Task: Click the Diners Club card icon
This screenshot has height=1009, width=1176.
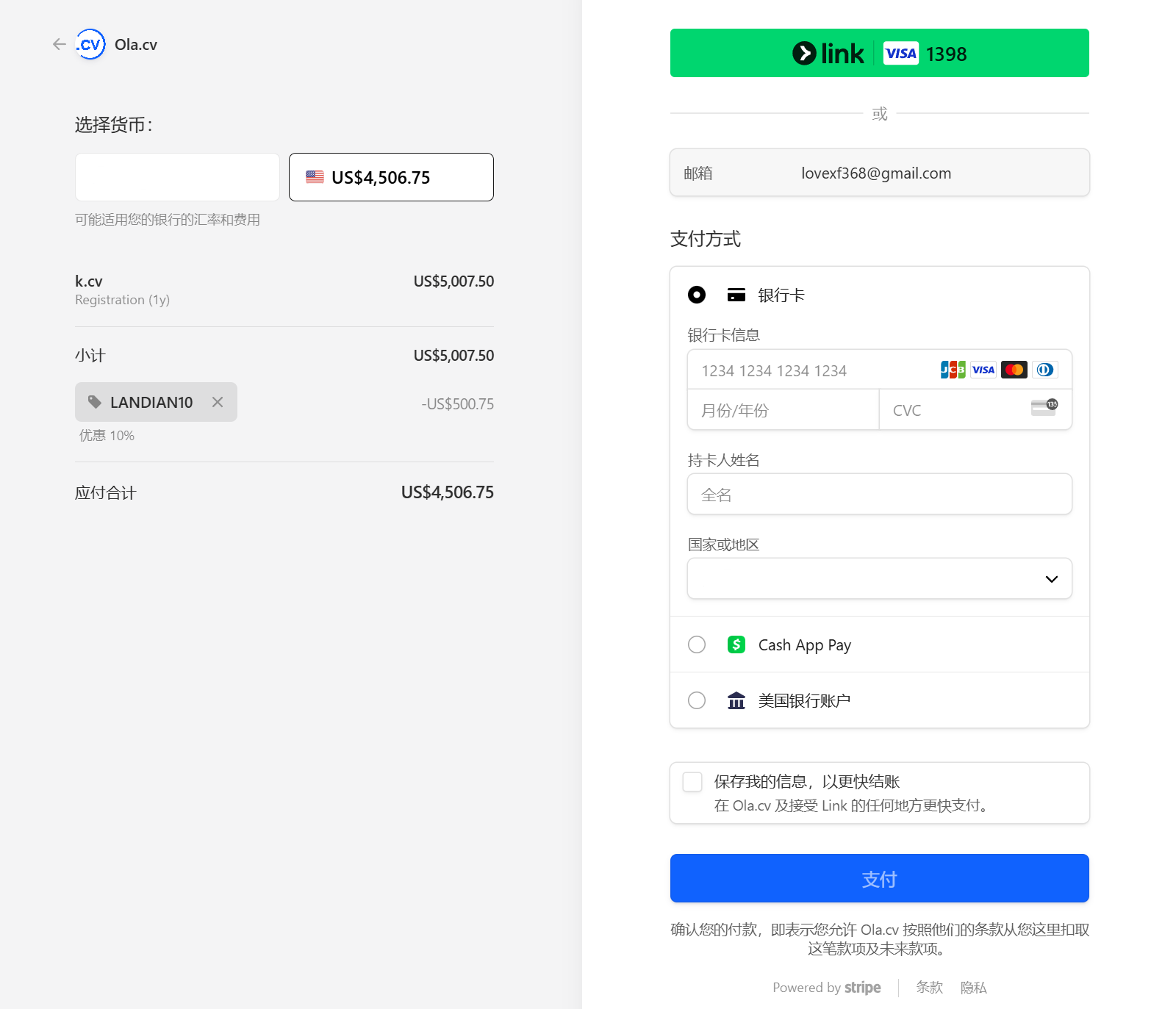Action: [1044, 370]
